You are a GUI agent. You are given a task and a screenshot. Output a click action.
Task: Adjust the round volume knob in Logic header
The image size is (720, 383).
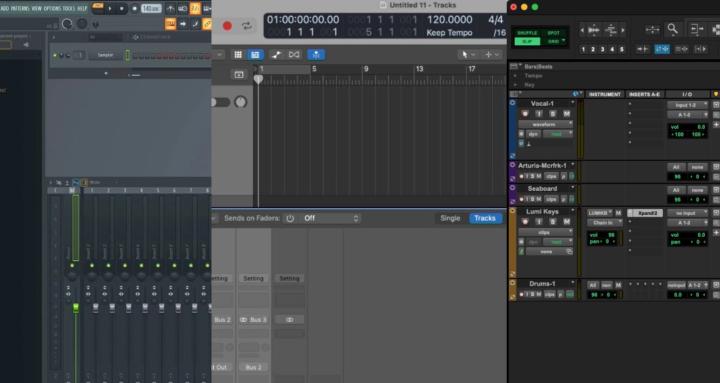[x=241, y=102]
